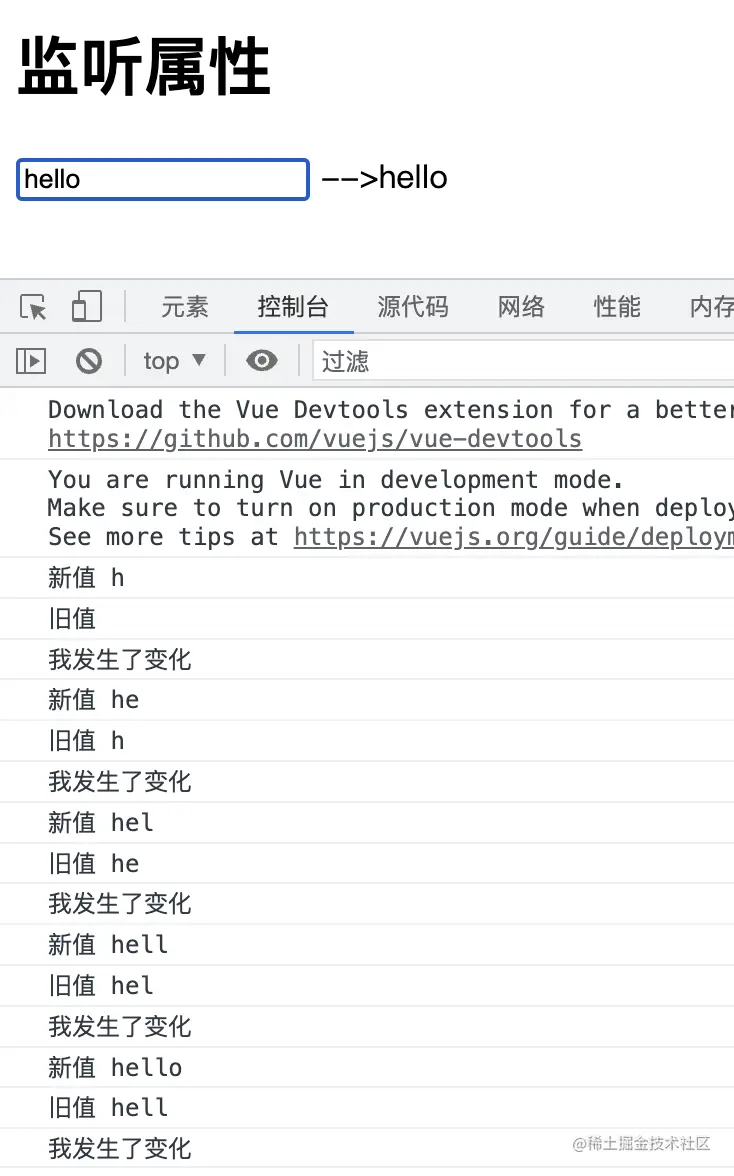Switch to the 元素 tab
The width and height of the screenshot is (734, 1176).
(184, 307)
